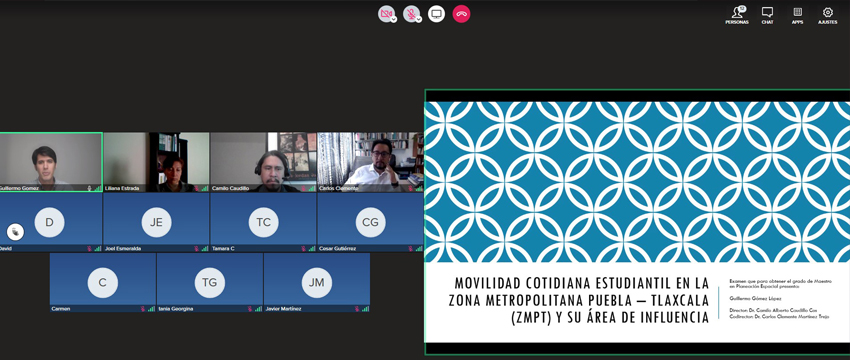Select Guillermo Gomez's video tile
The image size is (850, 360).
(x=50, y=162)
